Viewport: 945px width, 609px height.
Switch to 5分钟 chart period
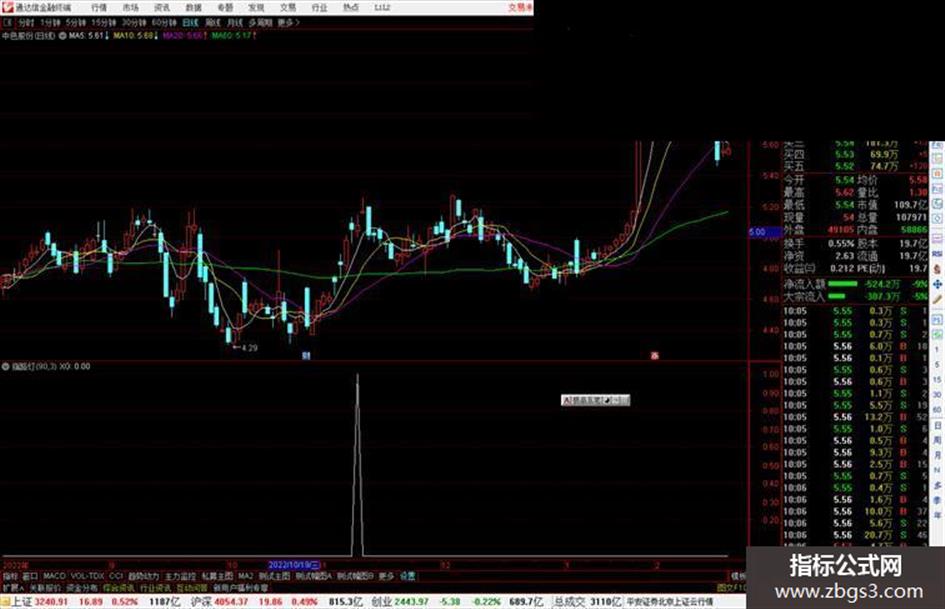[76, 23]
